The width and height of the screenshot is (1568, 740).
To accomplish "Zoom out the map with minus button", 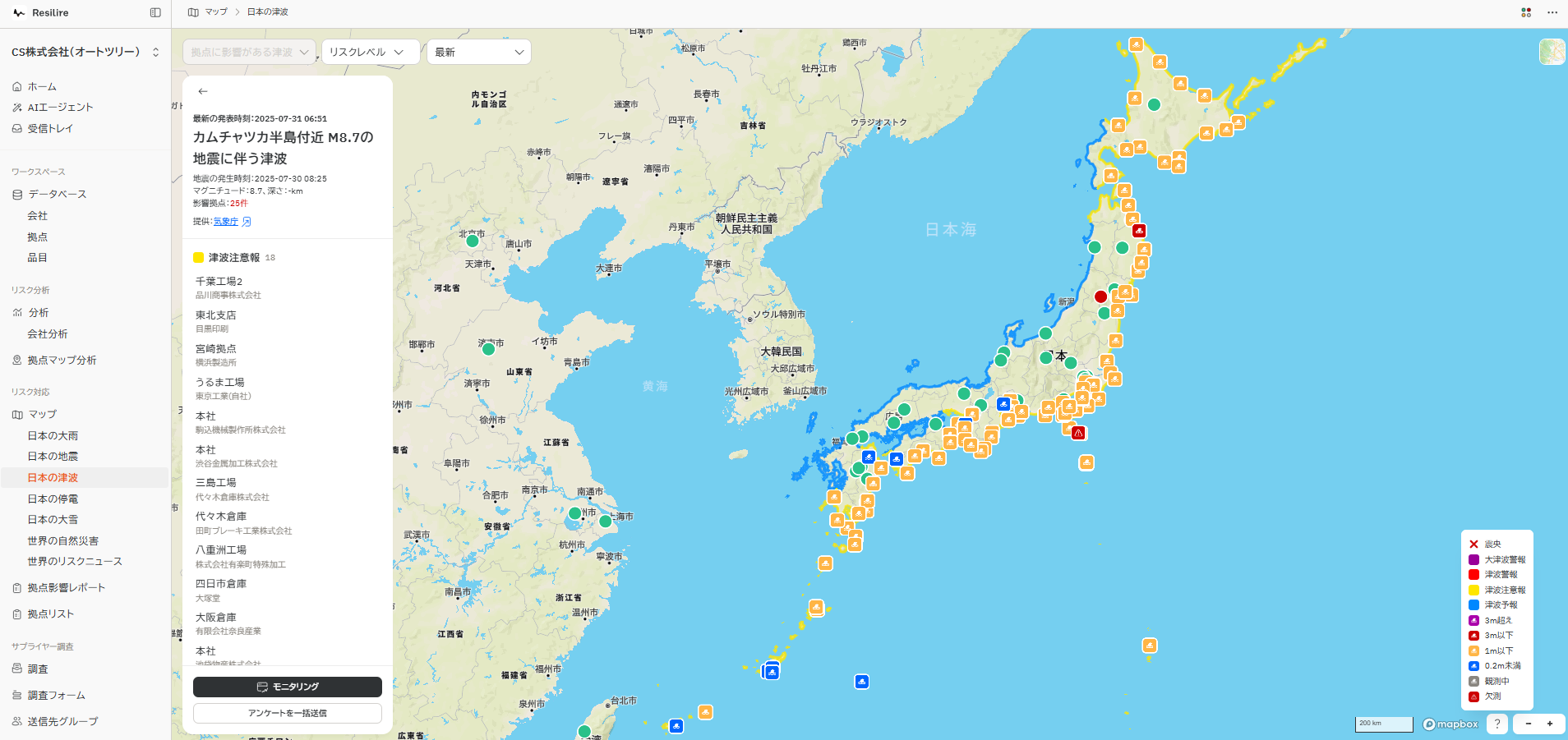I will click(x=1529, y=724).
